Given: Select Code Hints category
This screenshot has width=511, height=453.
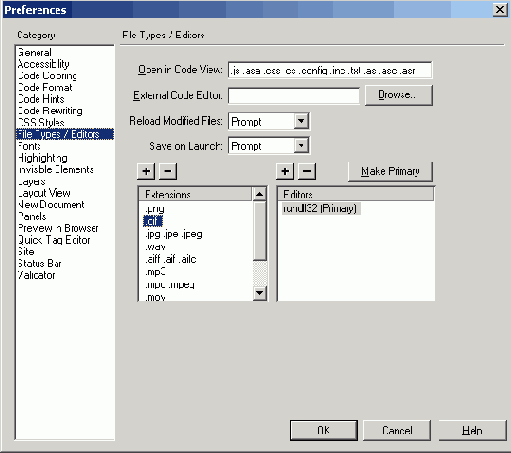Looking at the screenshot, I should coord(42,99).
